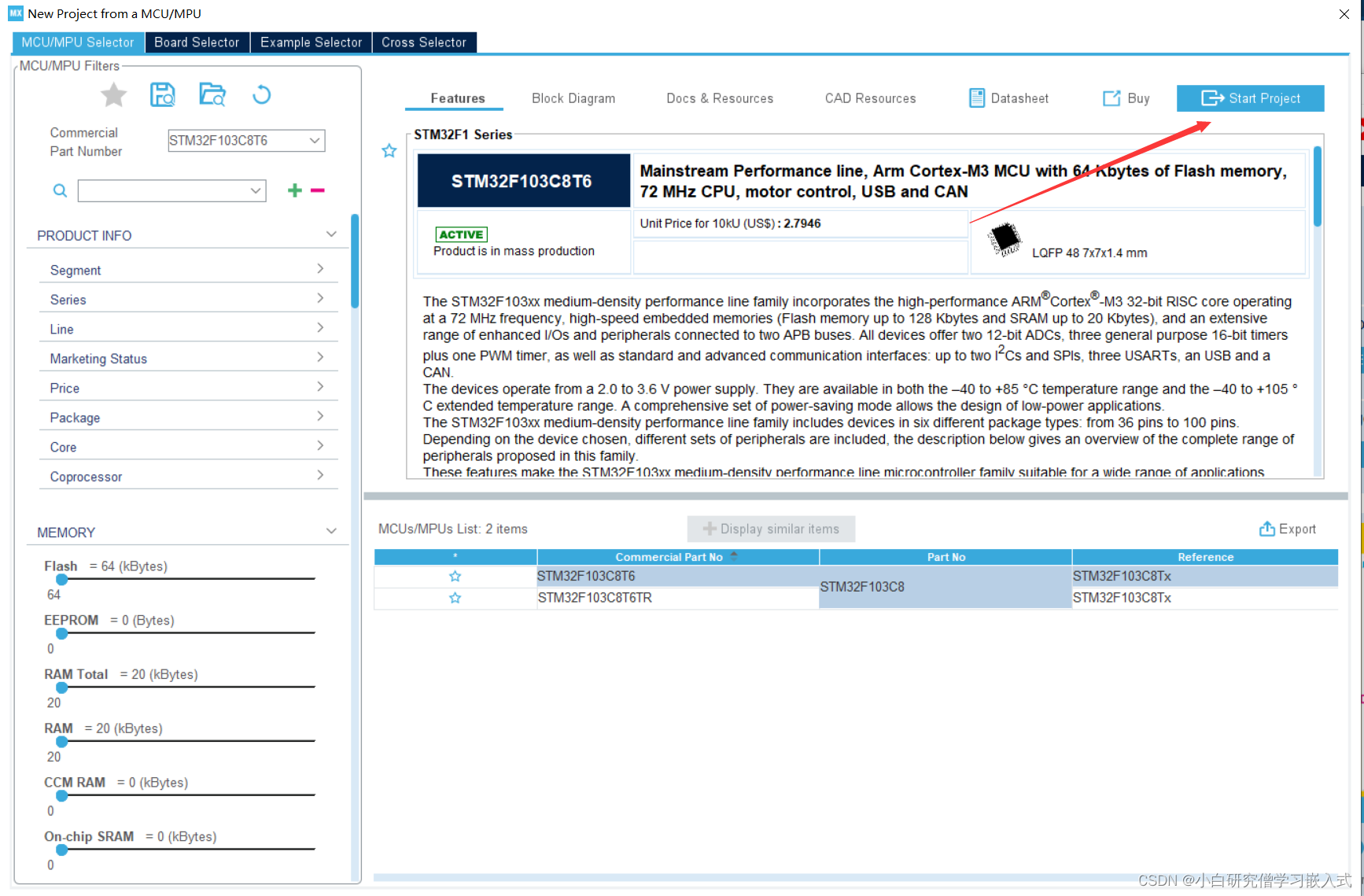
Task: Click the RAM slider handle
Action: (61, 742)
